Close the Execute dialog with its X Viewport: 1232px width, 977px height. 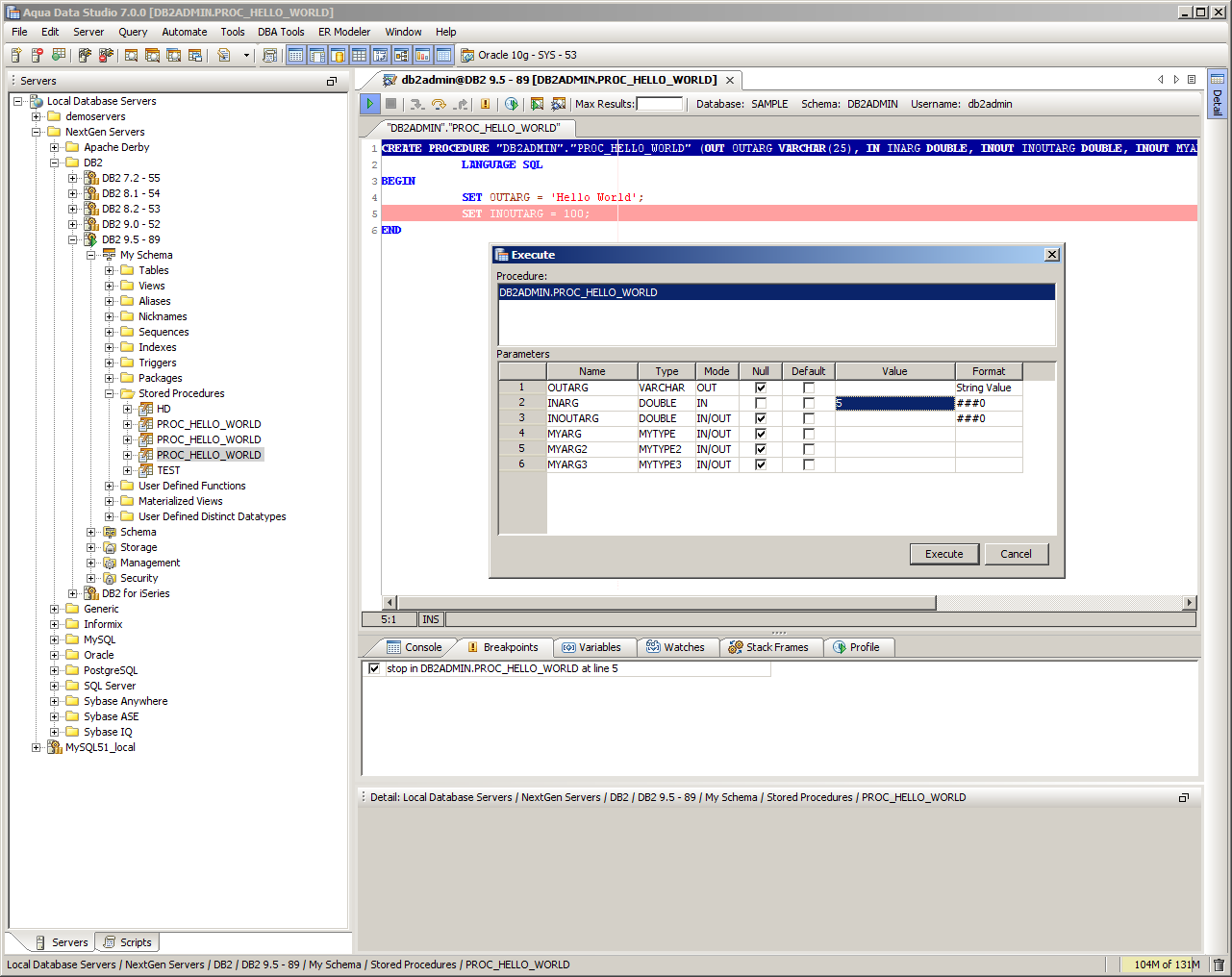coord(1052,255)
